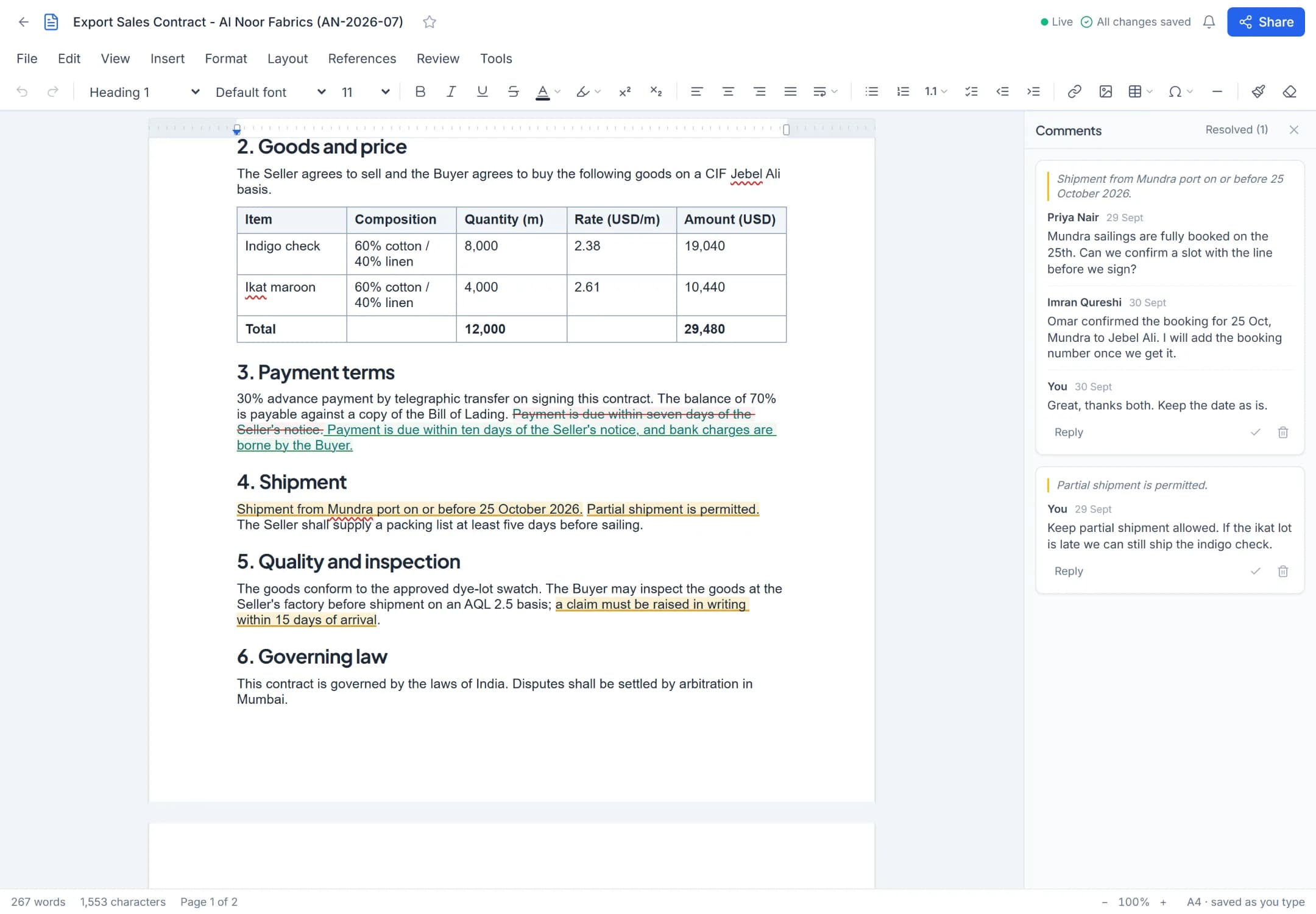Screen dimensions: 1316x914
Task: Open the Heading 1 style dropdown
Action: [x=144, y=92]
